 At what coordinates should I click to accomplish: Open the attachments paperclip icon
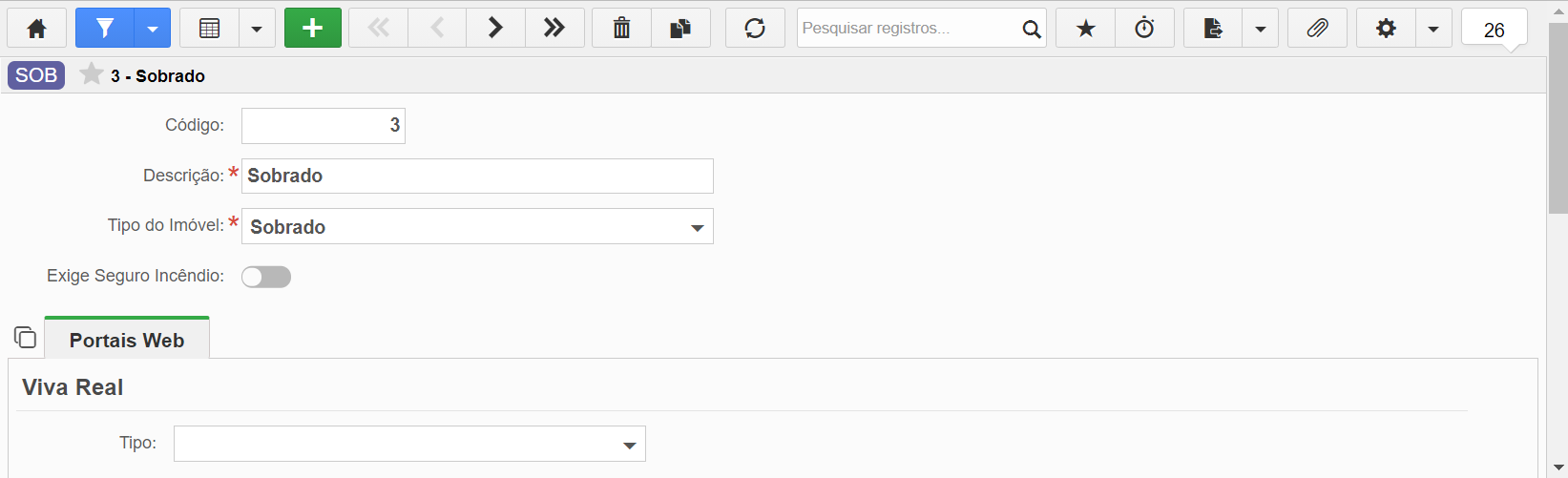pos(1317,29)
